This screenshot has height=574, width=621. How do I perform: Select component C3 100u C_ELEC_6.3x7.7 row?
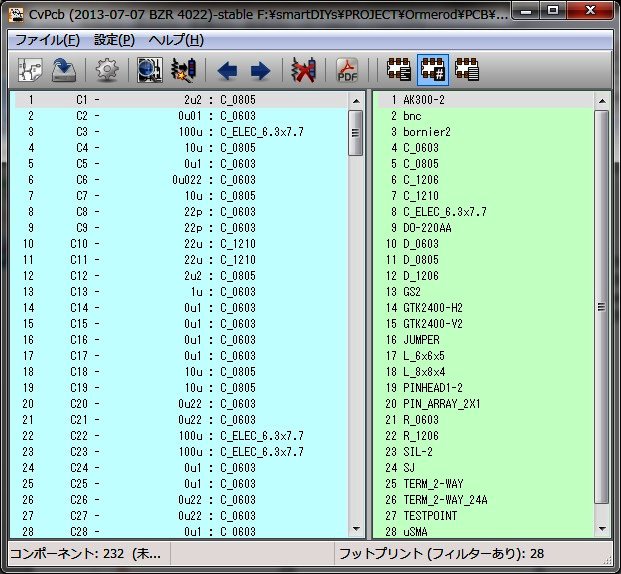click(180, 132)
